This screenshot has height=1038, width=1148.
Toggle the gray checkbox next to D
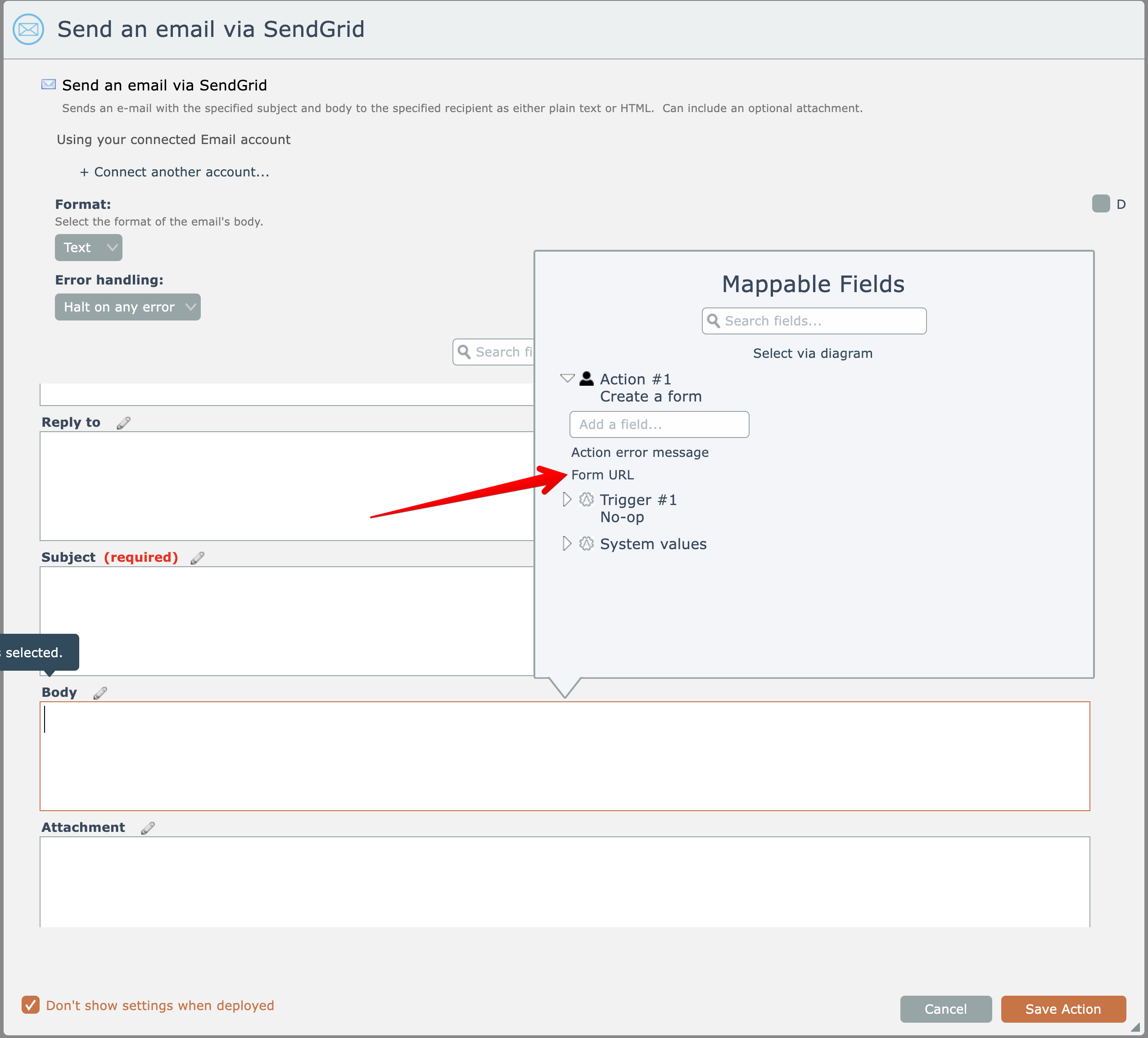pos(1100,204)
